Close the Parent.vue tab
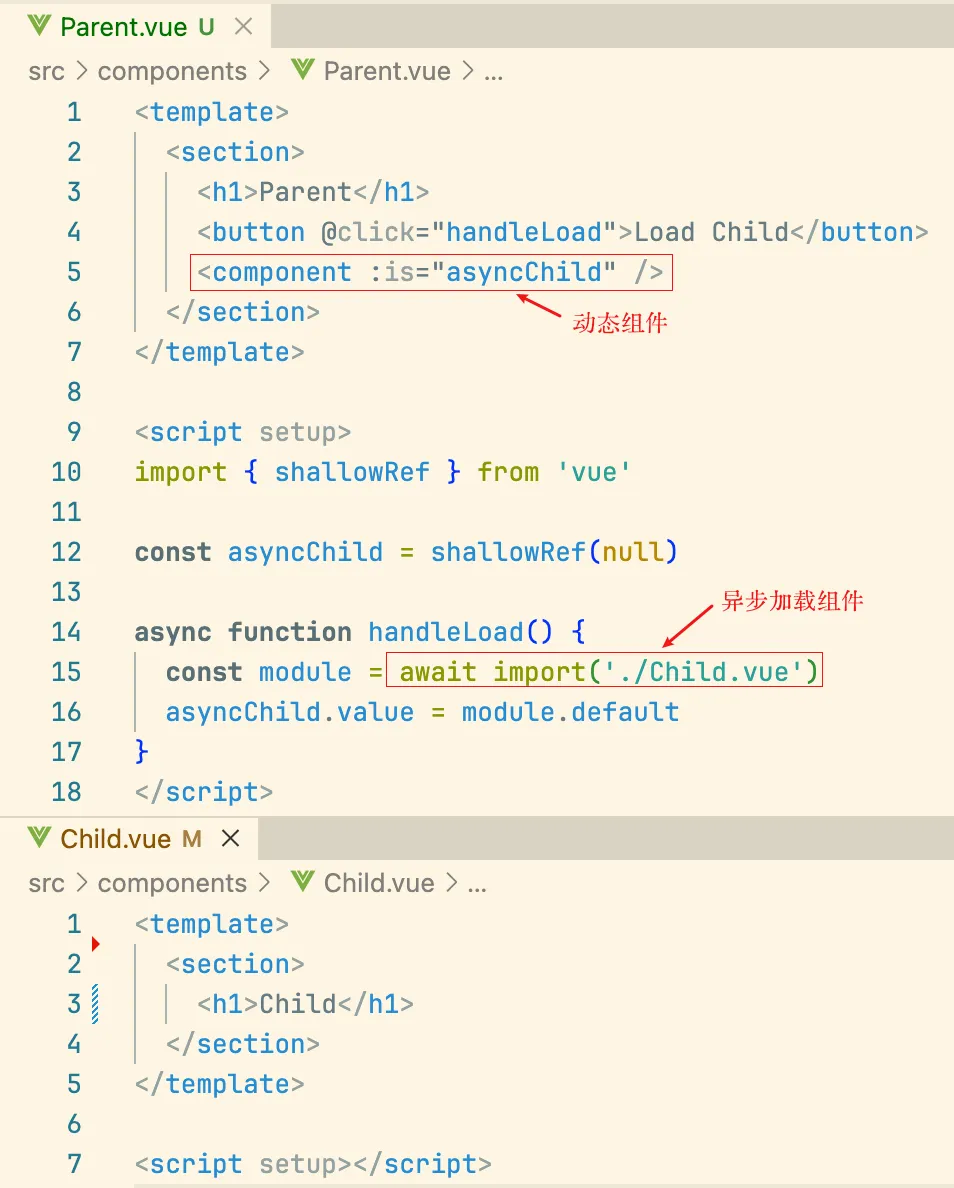The height and width of the screenshot is (1188, 954). pyautogui.click(x=243, y=27)
